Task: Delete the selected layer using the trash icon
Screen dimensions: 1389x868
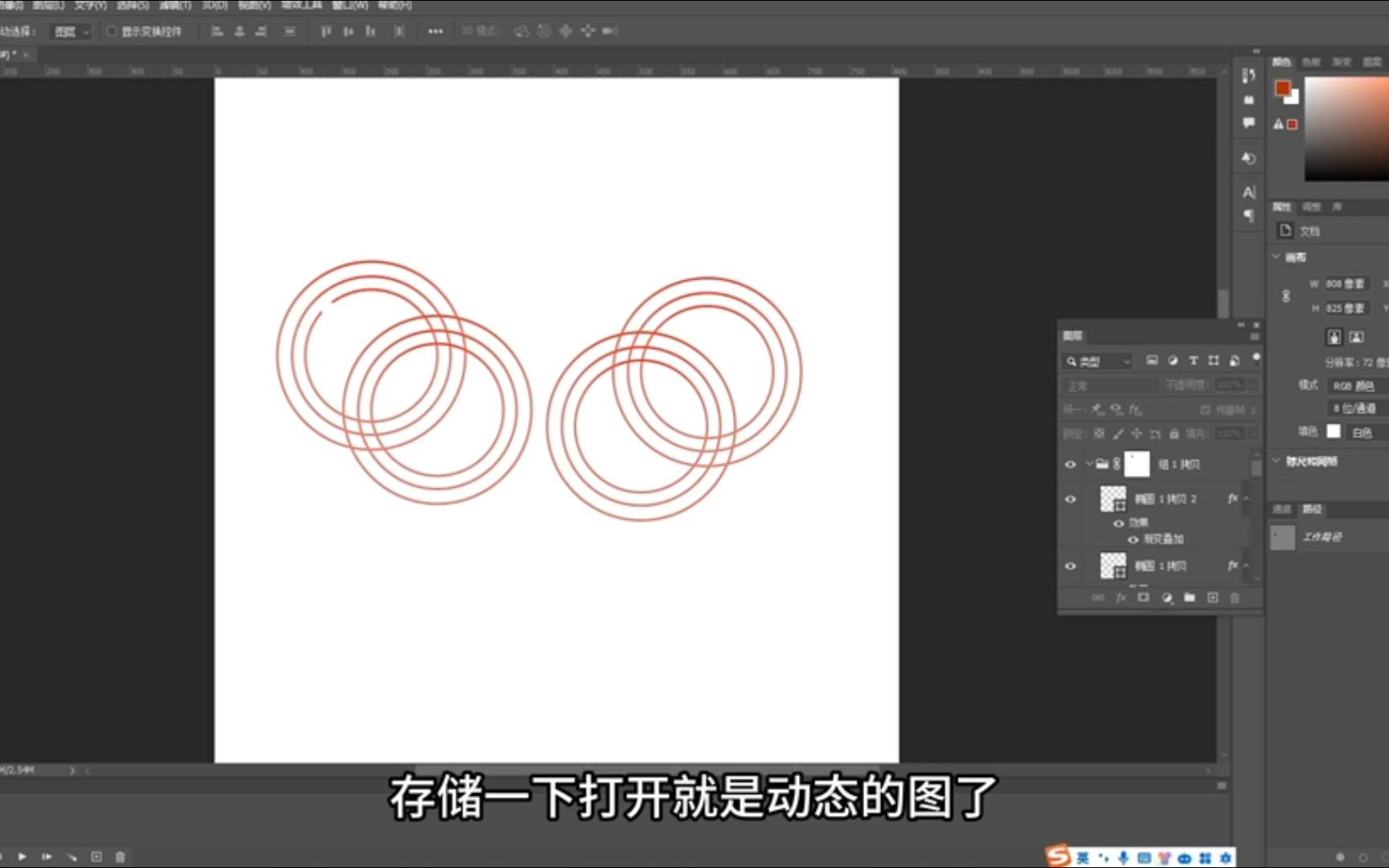Action: coord(1235,598)
